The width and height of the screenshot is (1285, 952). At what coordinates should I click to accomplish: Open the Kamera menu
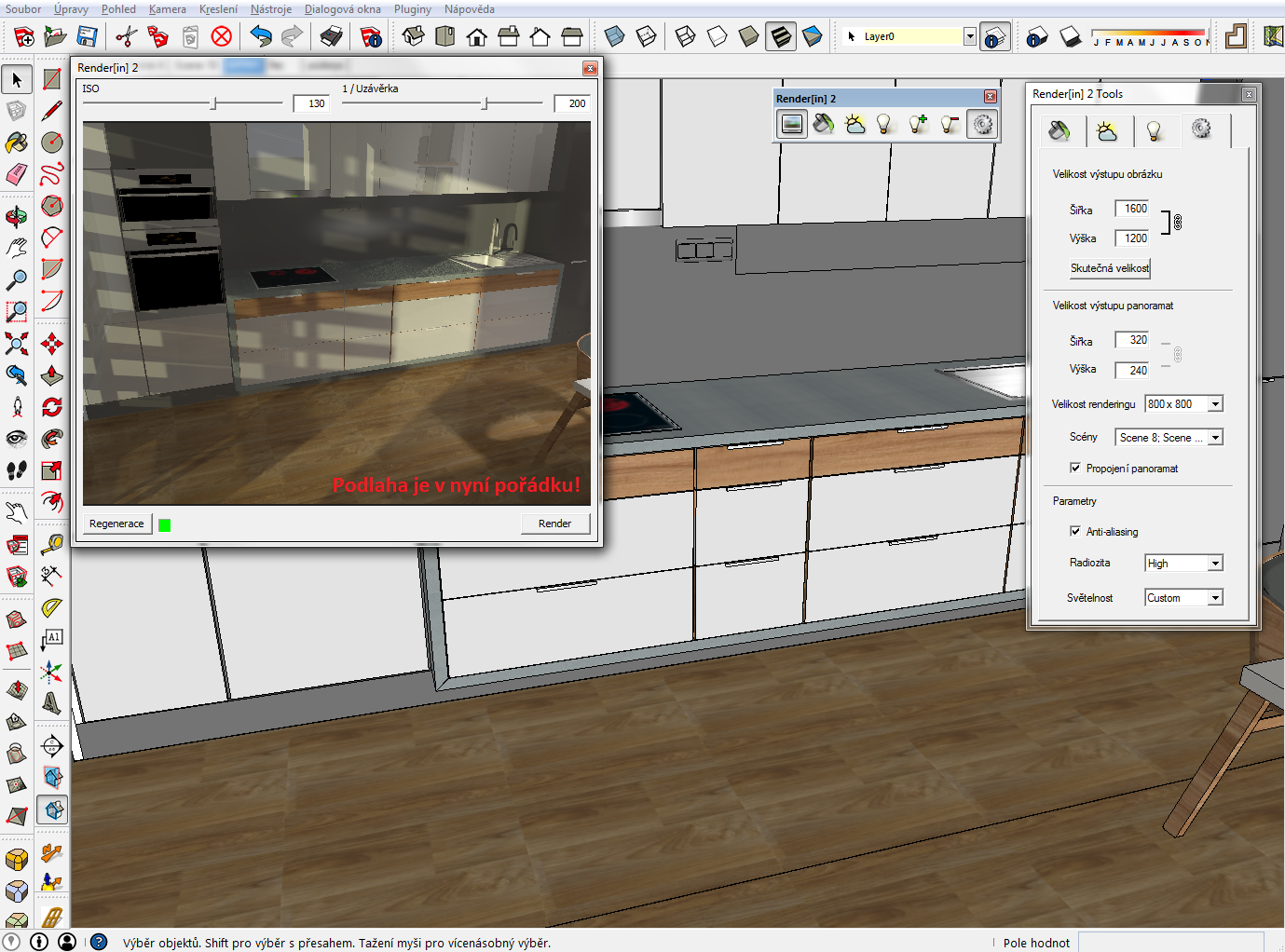point(167,9)
